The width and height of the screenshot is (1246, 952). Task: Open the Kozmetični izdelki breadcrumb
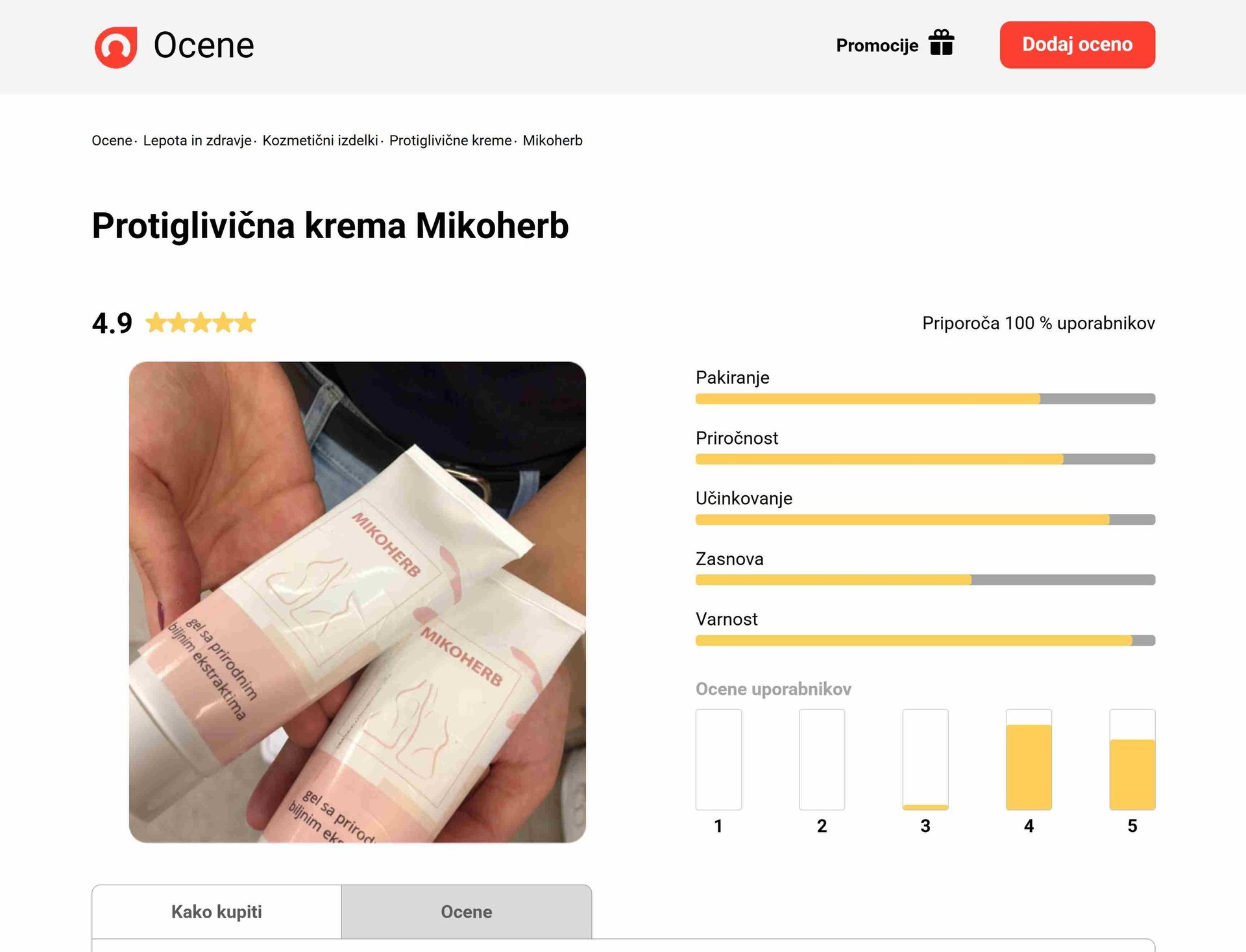(x=320, y=141)
